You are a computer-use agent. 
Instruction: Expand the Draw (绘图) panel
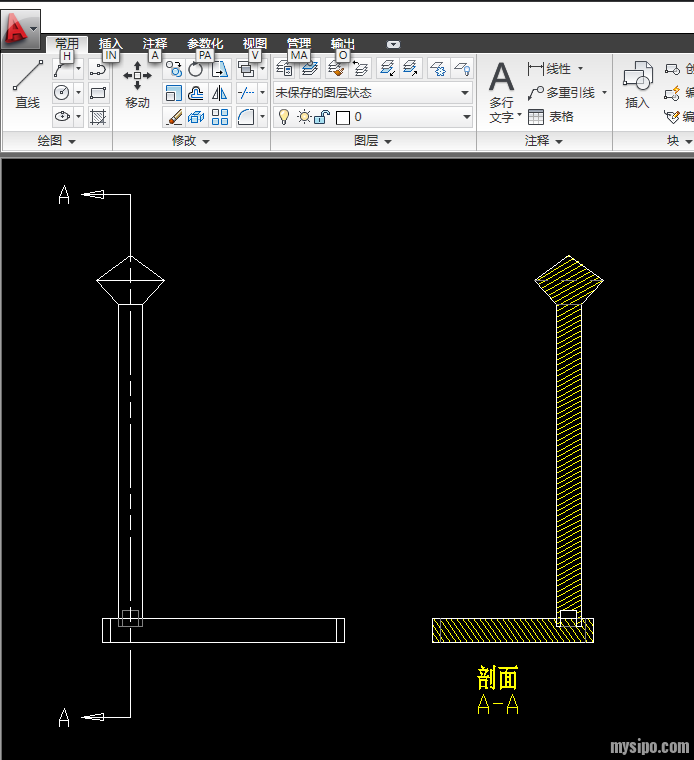[x=56, y=141]
